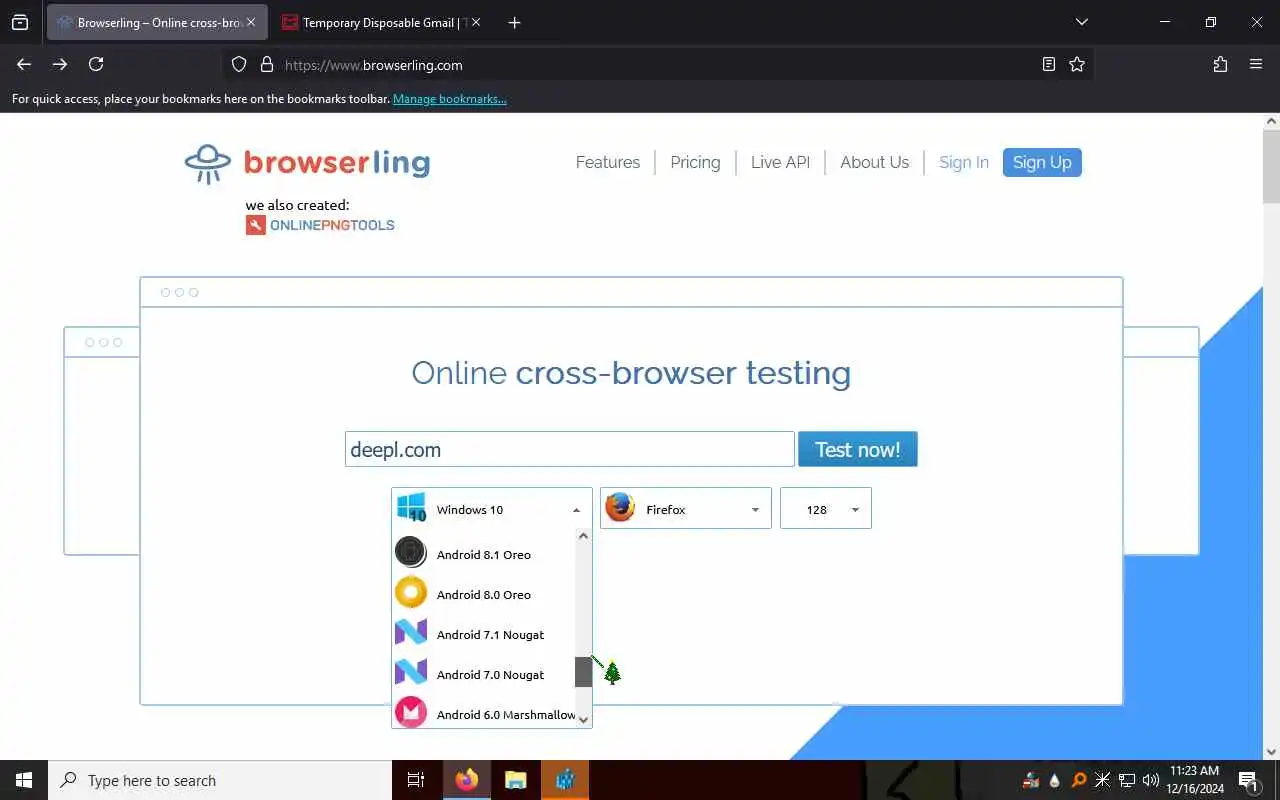Image resolution: width=1280 pixels, height=800 pixels.
Task: Click the orange magnifier tray icon
Action: (x=1079, y=780)
